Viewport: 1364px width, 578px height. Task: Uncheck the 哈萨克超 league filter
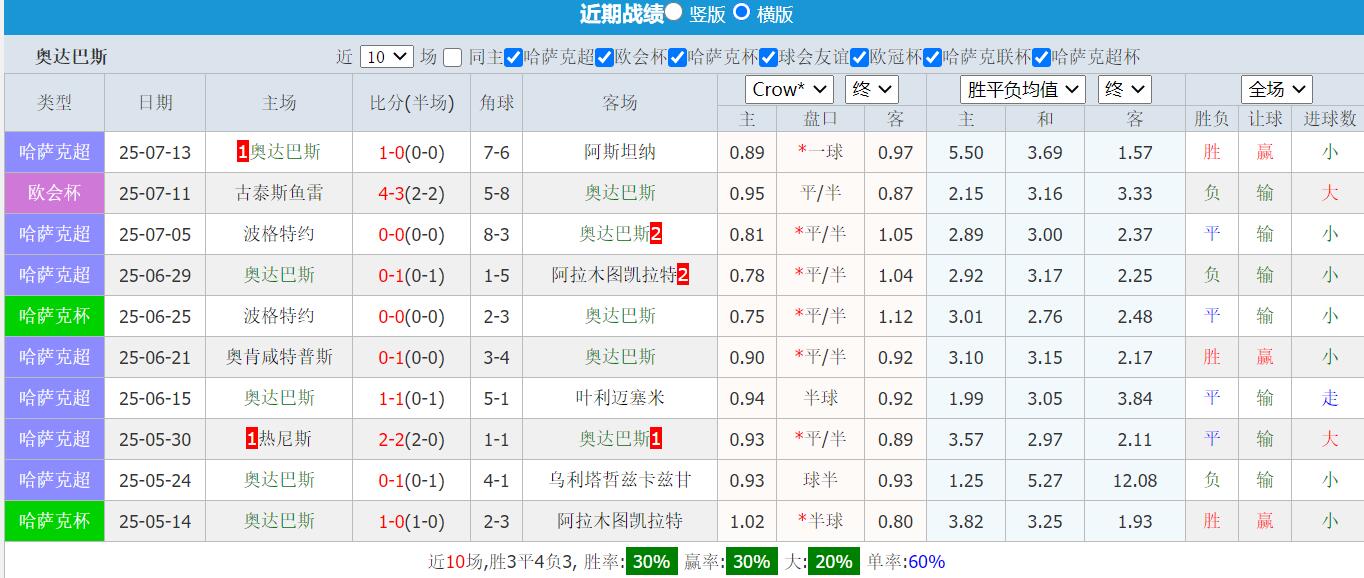511,58
